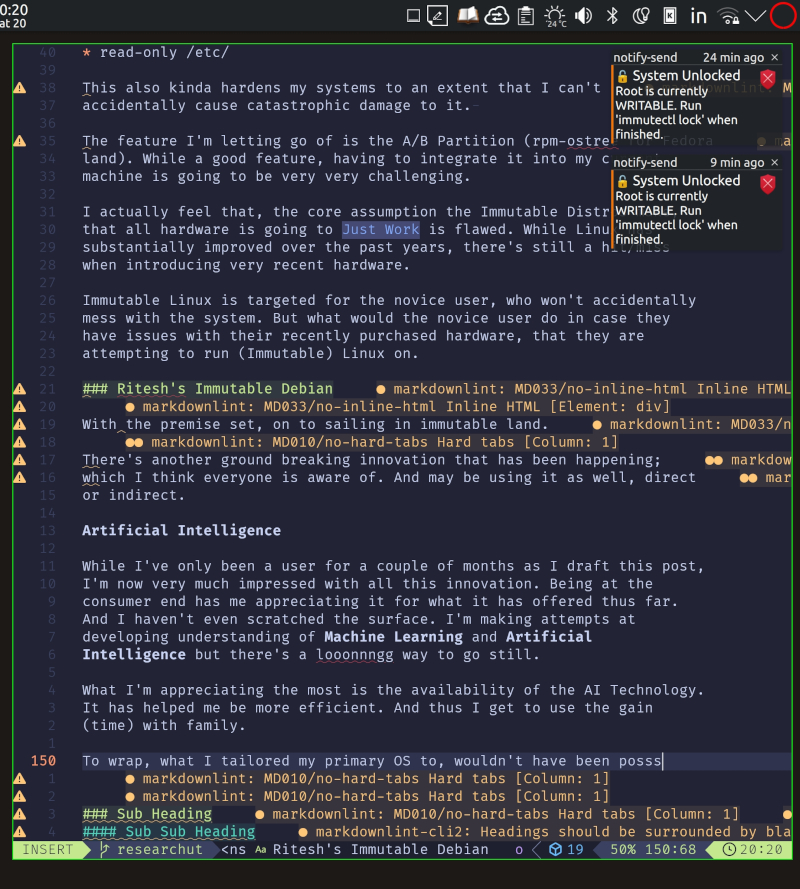Click the clock icon in the statusline

[x=730, y=849]
